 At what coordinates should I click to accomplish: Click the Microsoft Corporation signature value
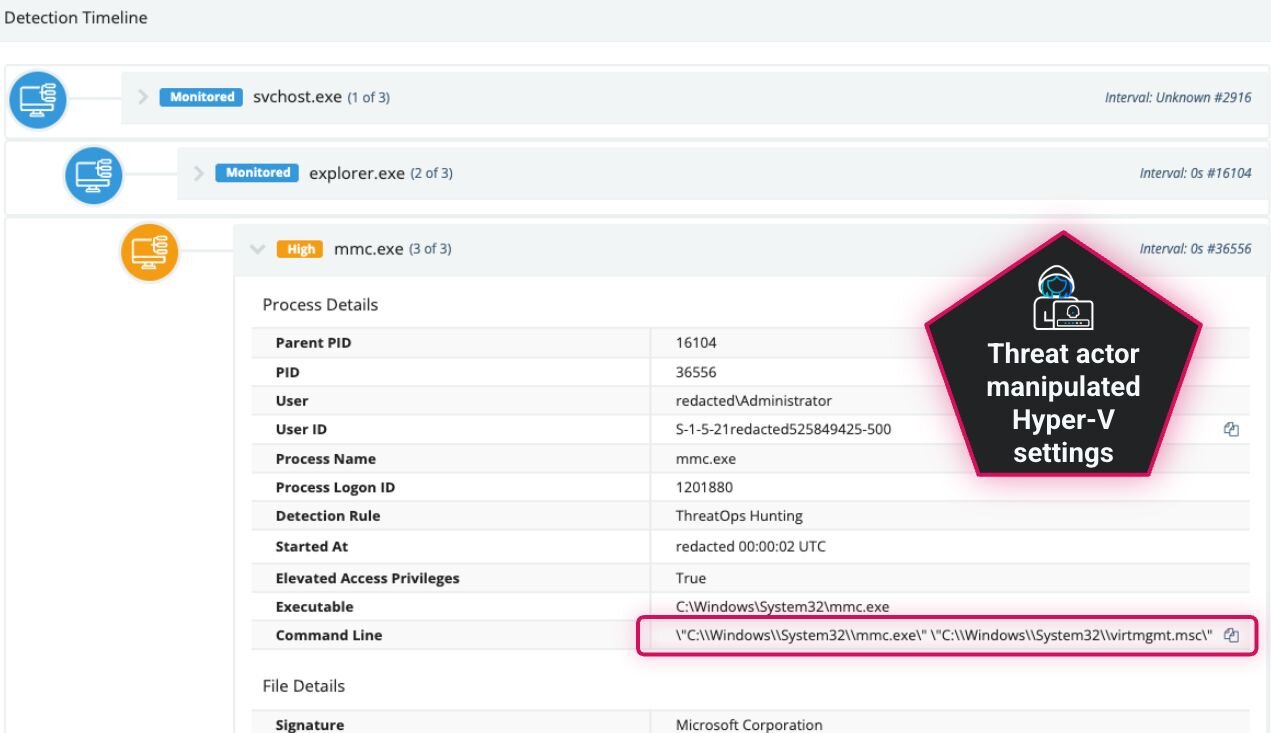(748, 724)
